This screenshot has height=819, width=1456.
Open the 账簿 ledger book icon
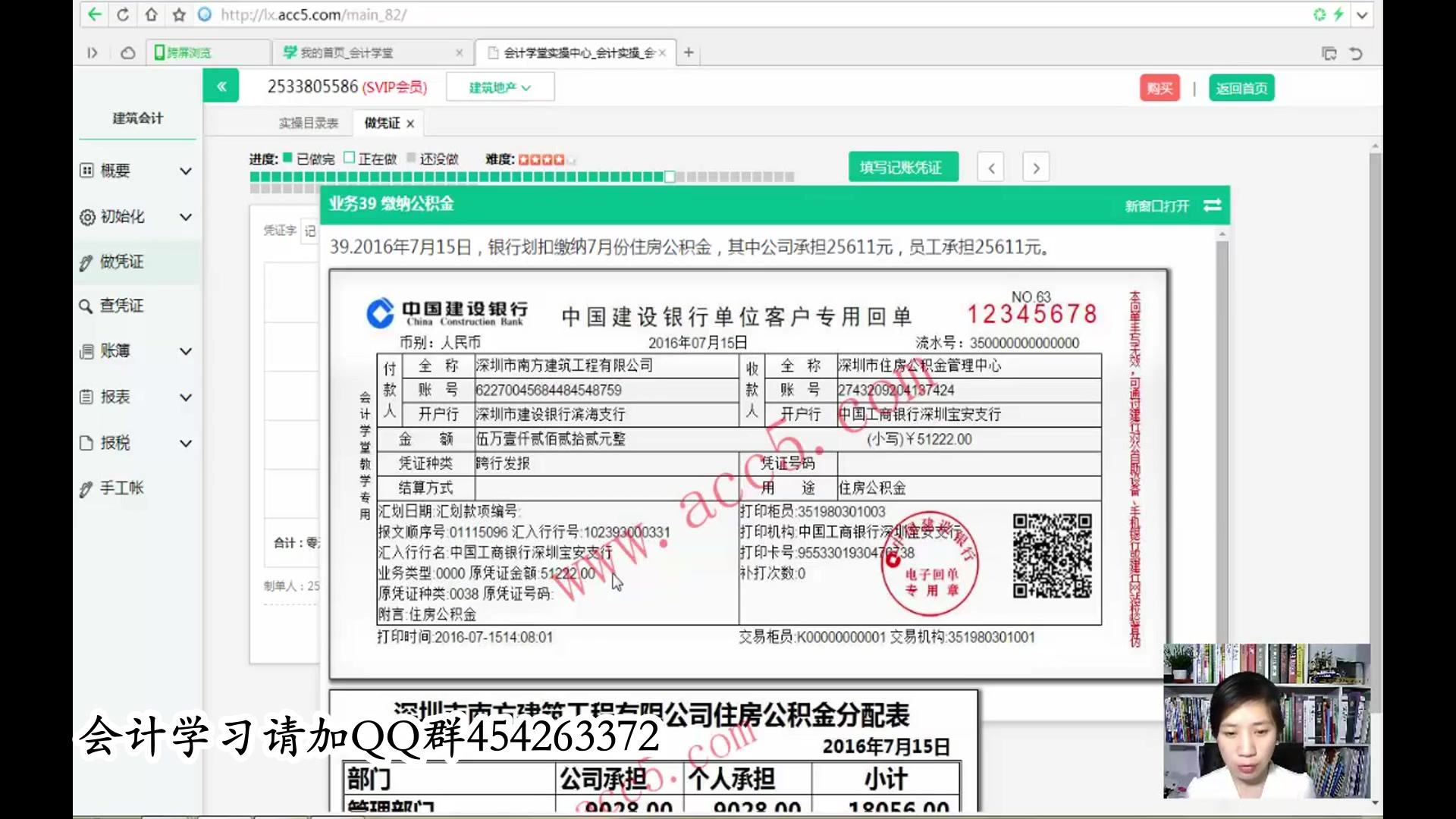87,351
